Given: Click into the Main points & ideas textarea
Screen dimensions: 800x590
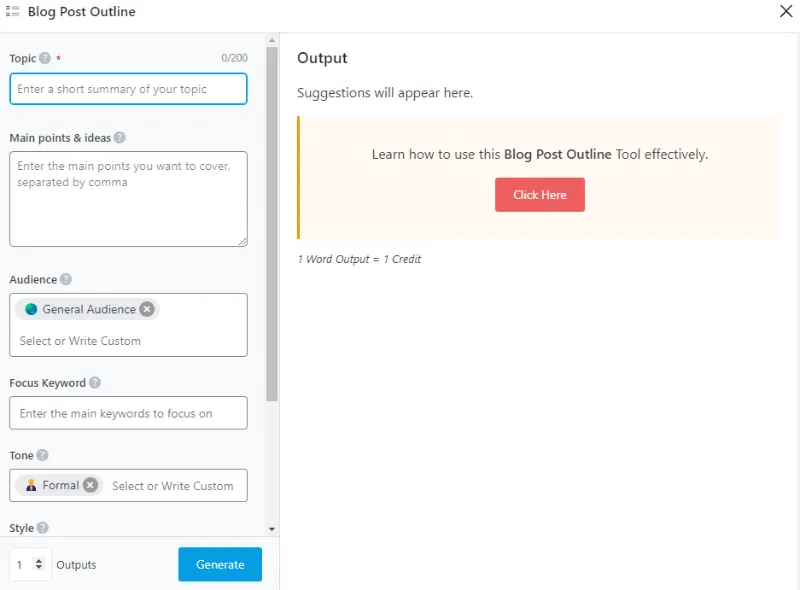Looking at the screenshot, I should [128, 199].
